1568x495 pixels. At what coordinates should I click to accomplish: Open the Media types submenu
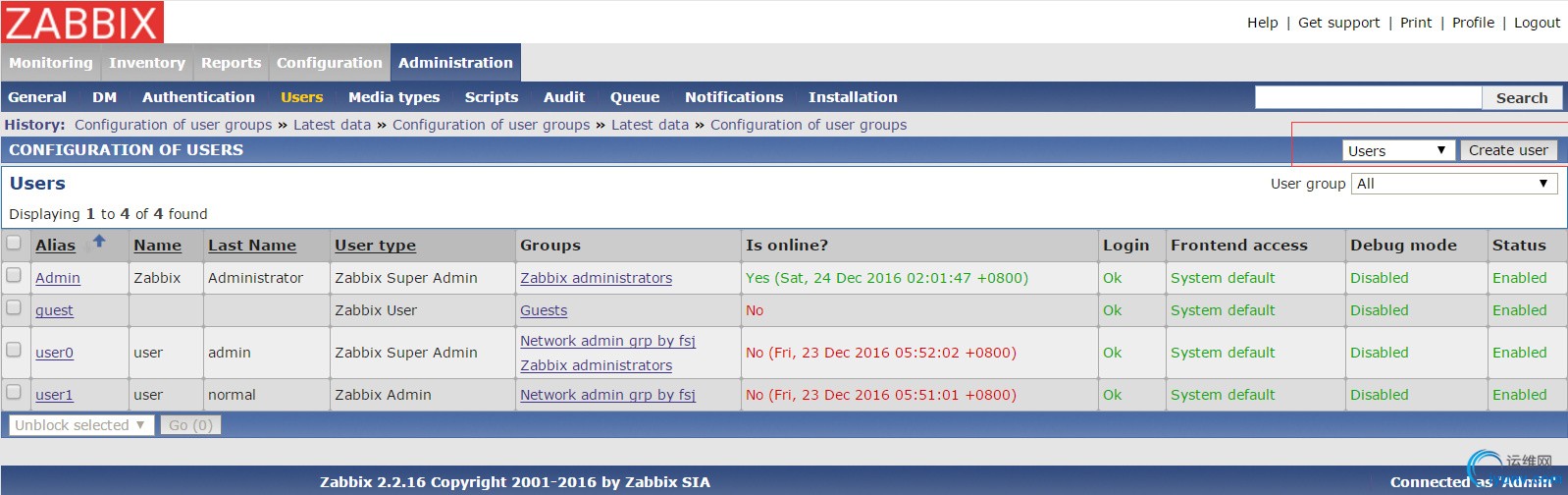coord(393,97)
